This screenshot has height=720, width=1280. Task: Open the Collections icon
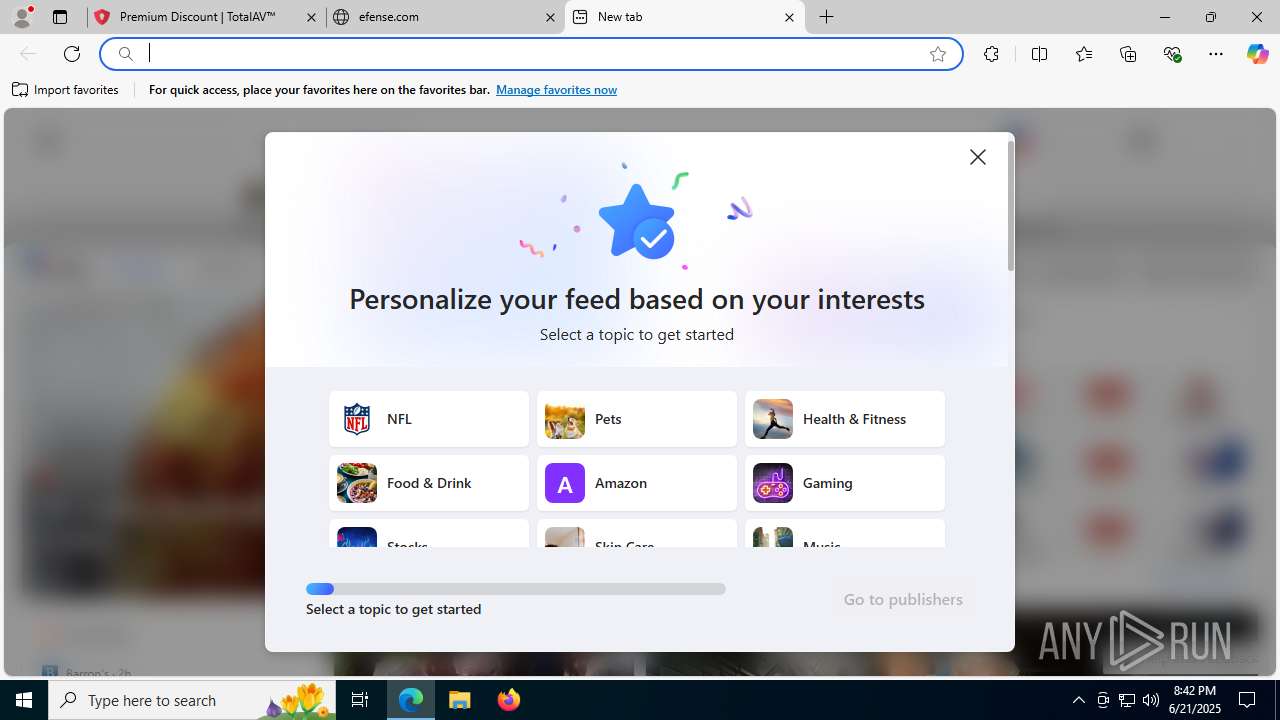(1128, 54)
